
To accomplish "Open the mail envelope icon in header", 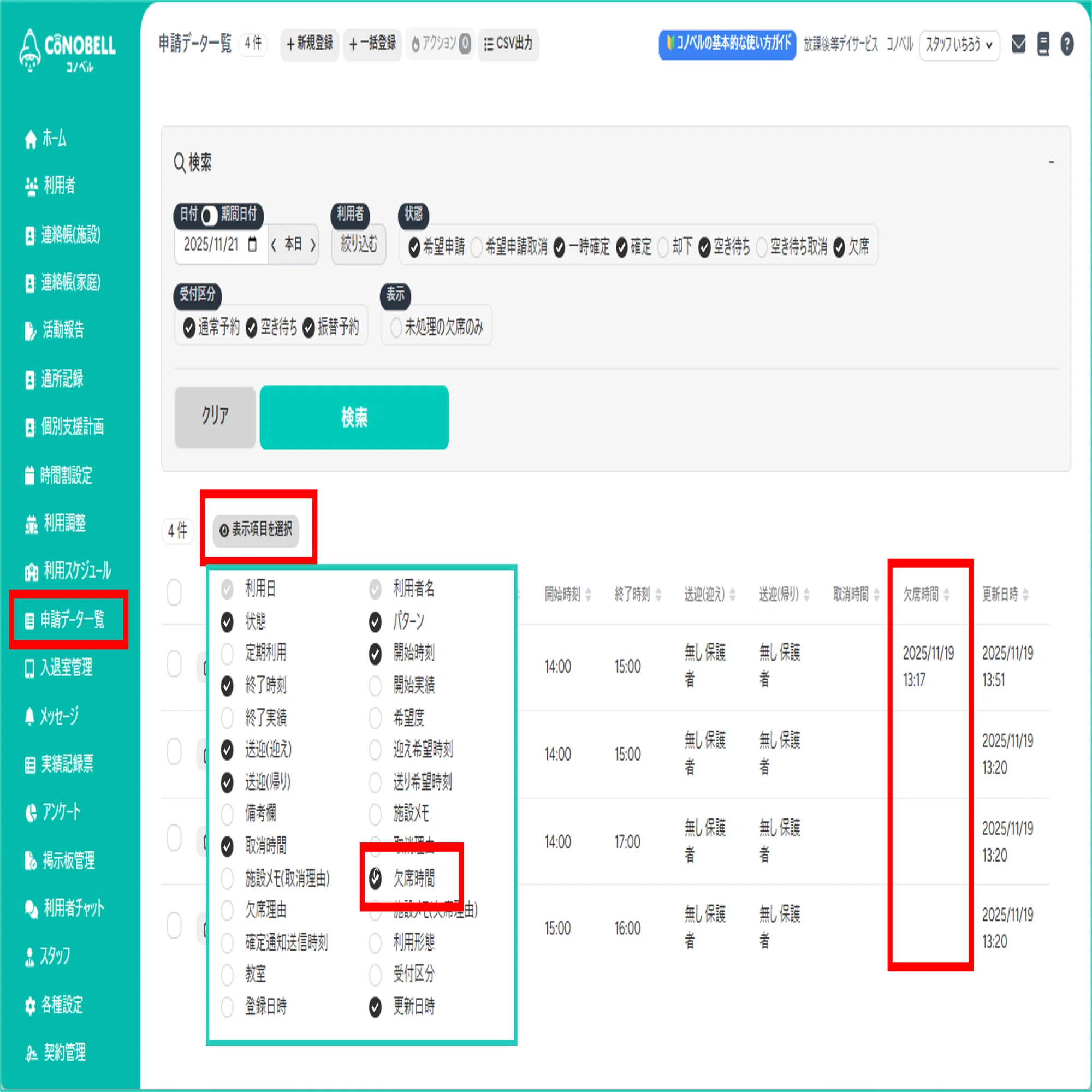I will coord(1018,44).
